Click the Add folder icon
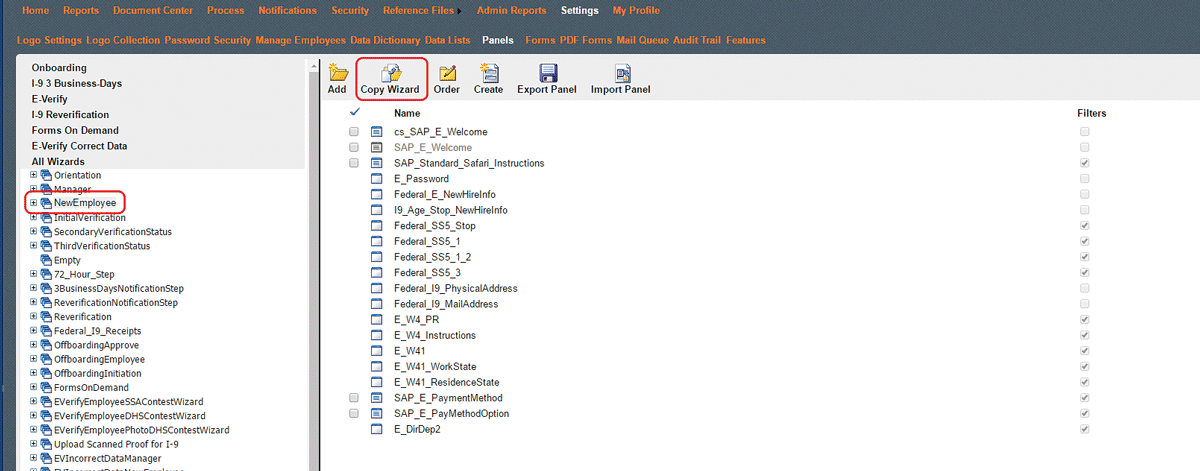The image size is (1200, 471). (x=337, y=73)
